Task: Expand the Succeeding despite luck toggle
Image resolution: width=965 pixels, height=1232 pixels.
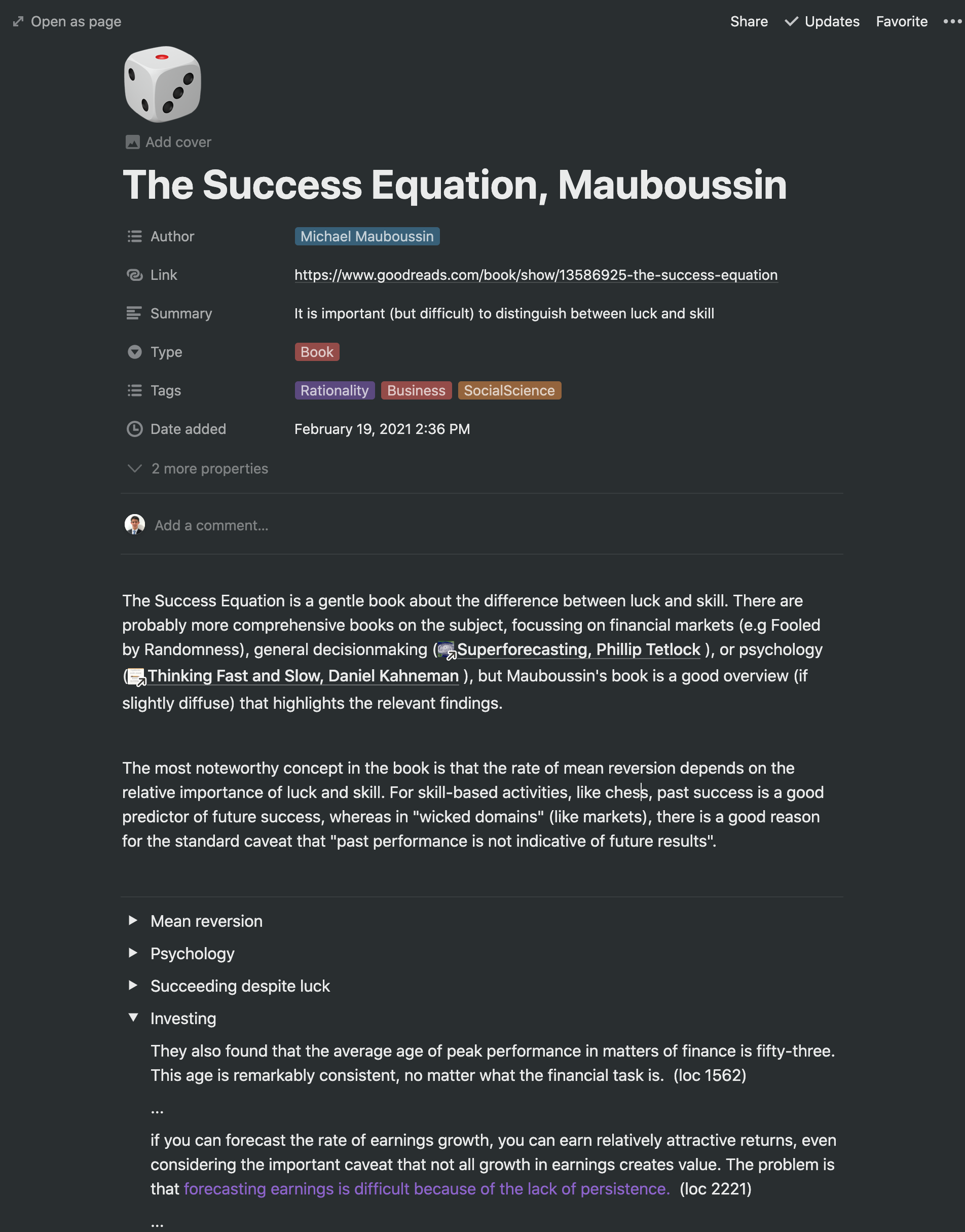Action: pos(133,985)
